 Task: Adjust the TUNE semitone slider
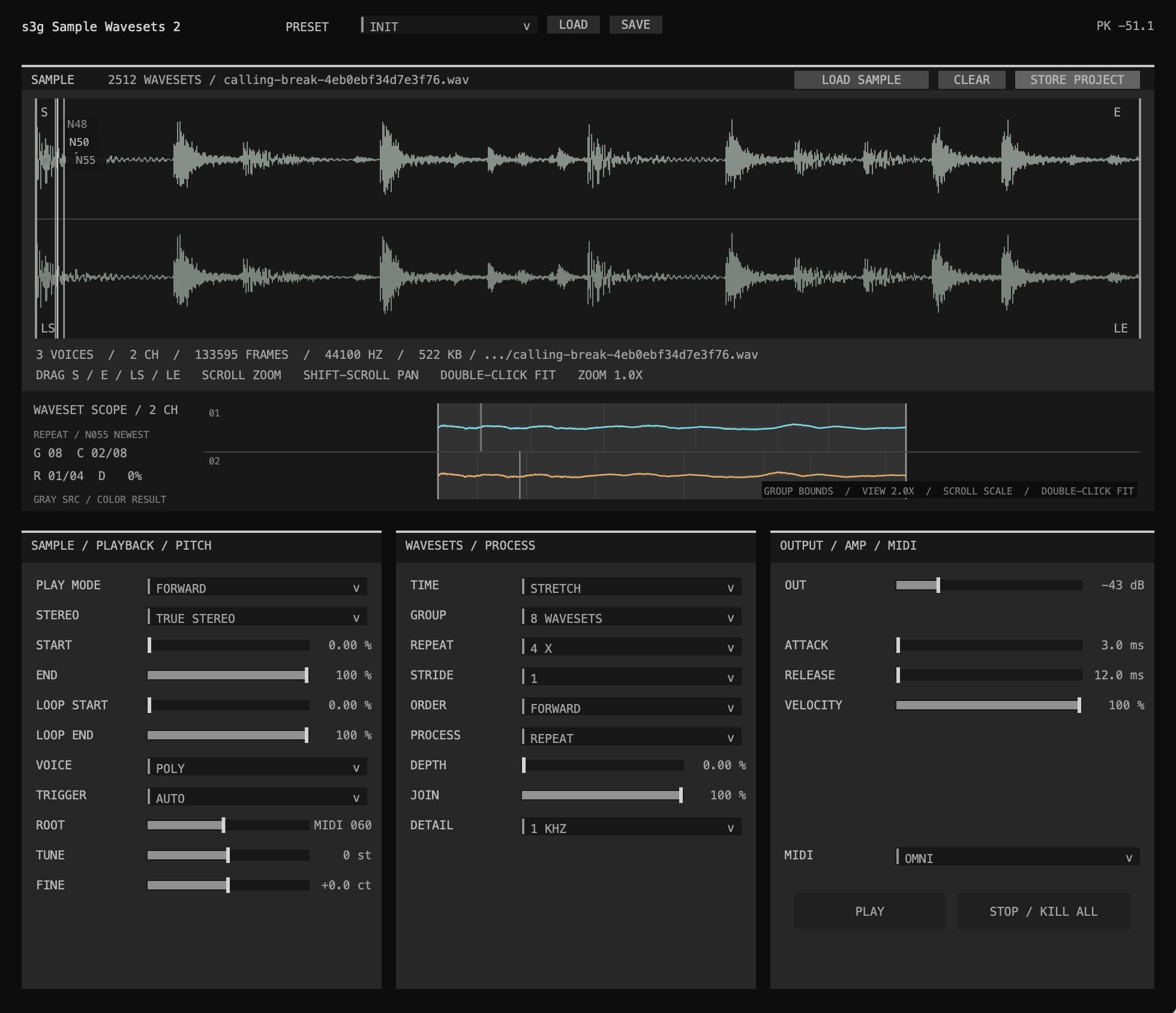point(228,855)
